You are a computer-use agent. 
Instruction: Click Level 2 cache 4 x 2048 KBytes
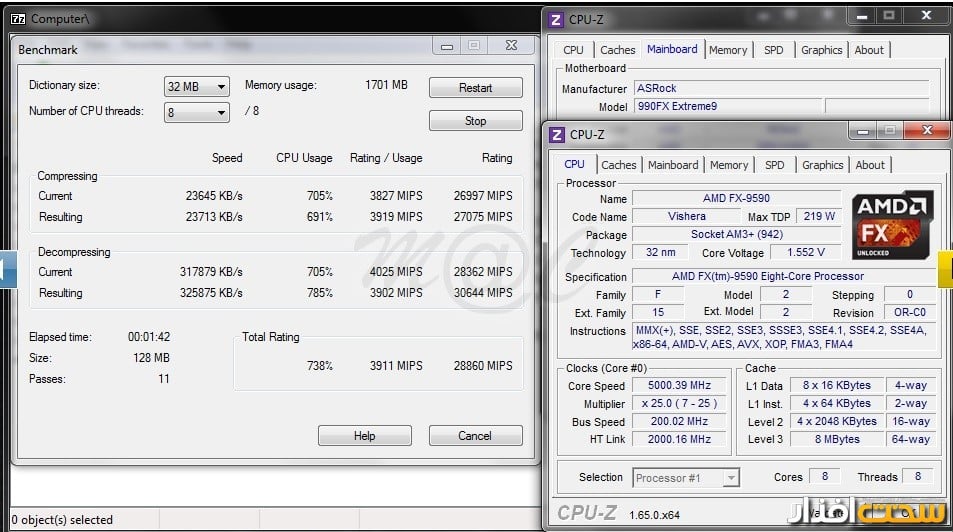pyautogui.click(x=836, y=421)
